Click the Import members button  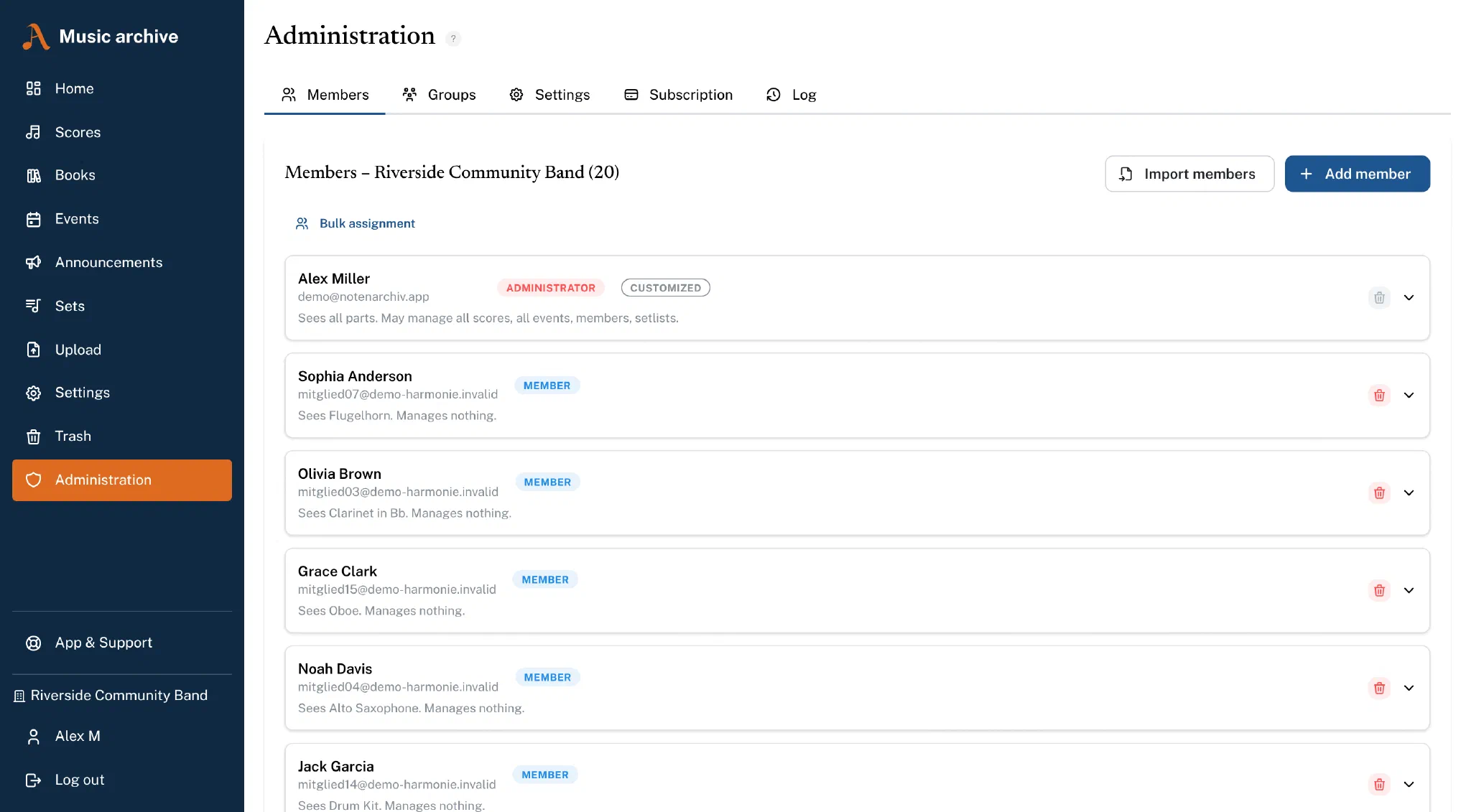[1189, 174]
